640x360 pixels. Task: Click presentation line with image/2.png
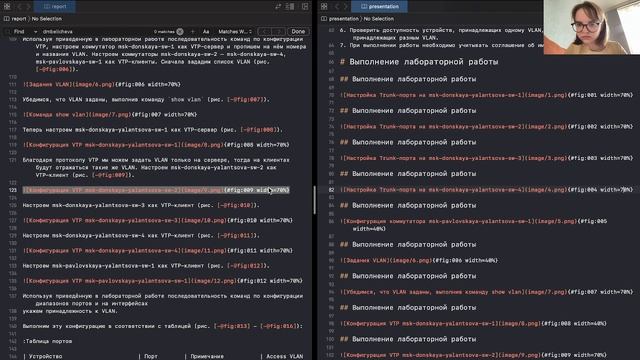click(486, 127)
